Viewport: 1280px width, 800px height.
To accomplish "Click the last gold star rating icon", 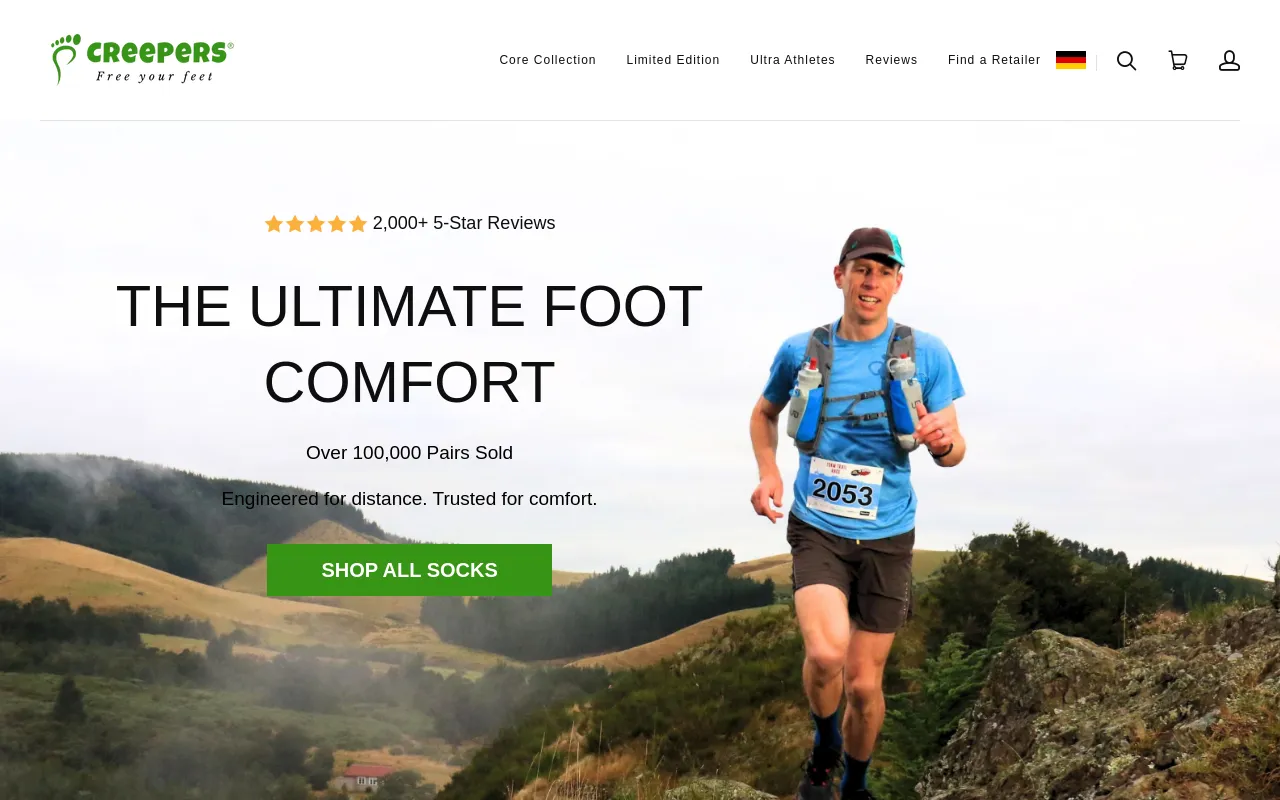I will coord(358,224).
